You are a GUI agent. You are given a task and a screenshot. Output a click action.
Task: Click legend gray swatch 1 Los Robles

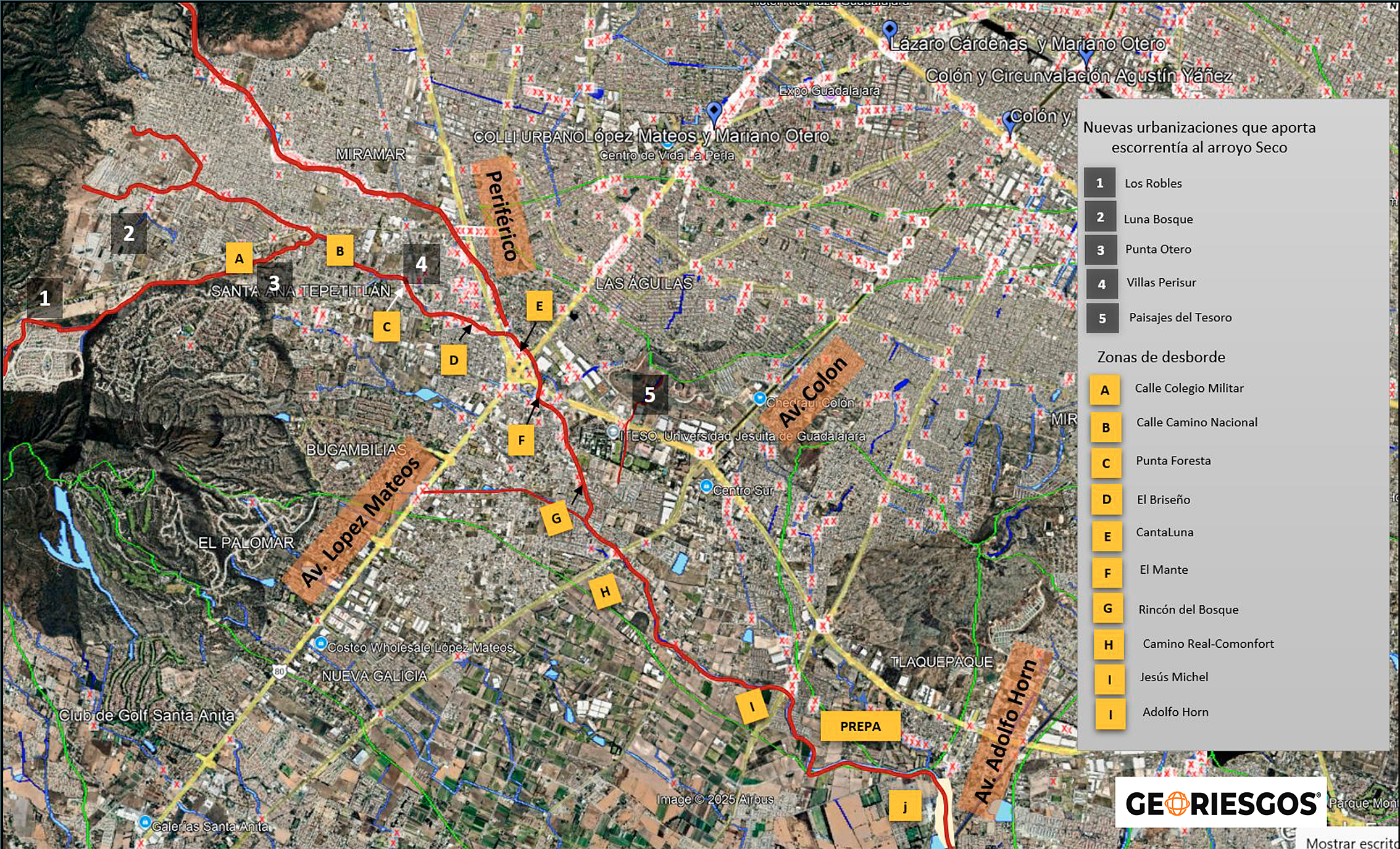[1099, 183]
